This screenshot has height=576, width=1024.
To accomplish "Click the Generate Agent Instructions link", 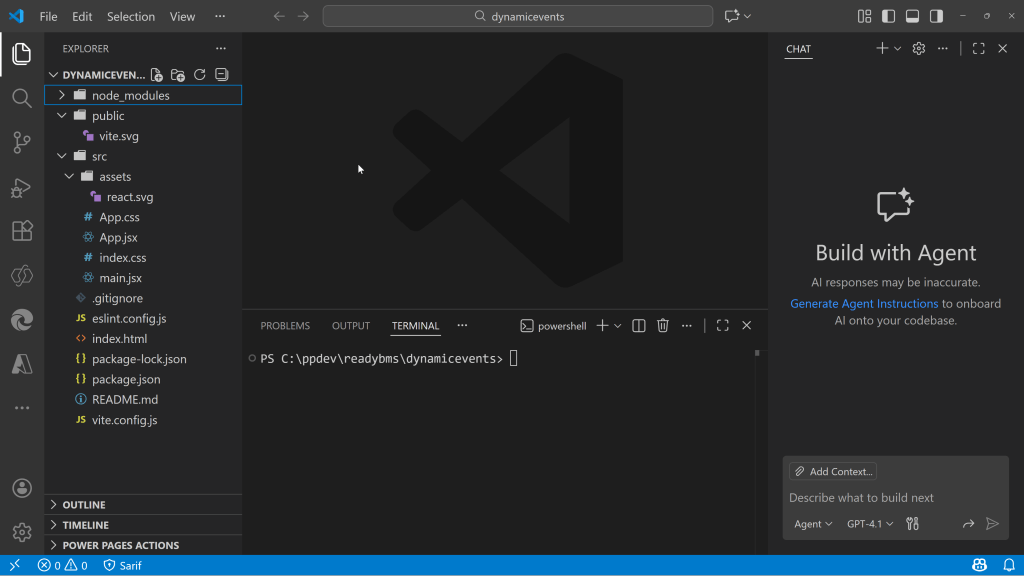I will point(864,303).
